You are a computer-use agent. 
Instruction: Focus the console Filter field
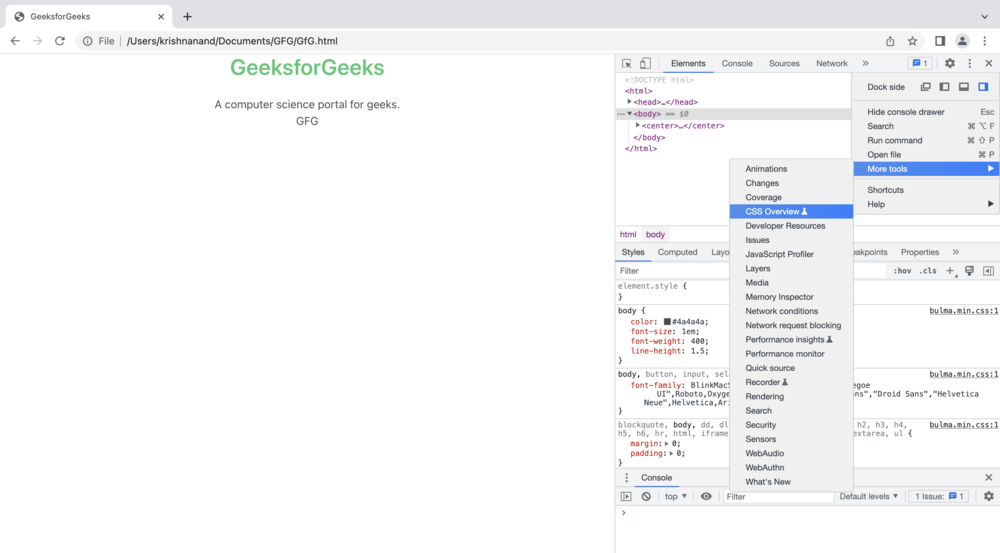pos(778,496)
